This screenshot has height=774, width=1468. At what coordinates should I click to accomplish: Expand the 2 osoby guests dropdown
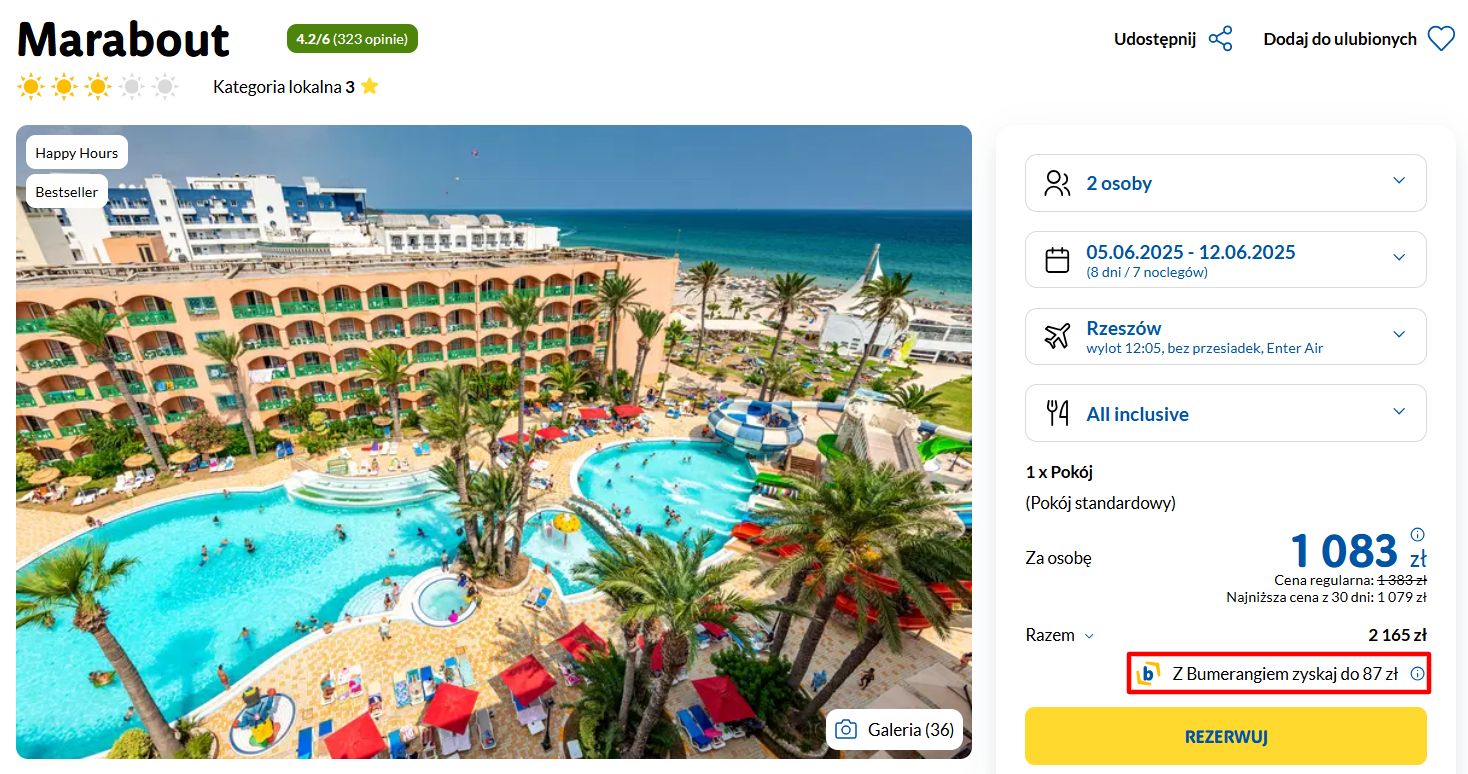pos(1226,183)
